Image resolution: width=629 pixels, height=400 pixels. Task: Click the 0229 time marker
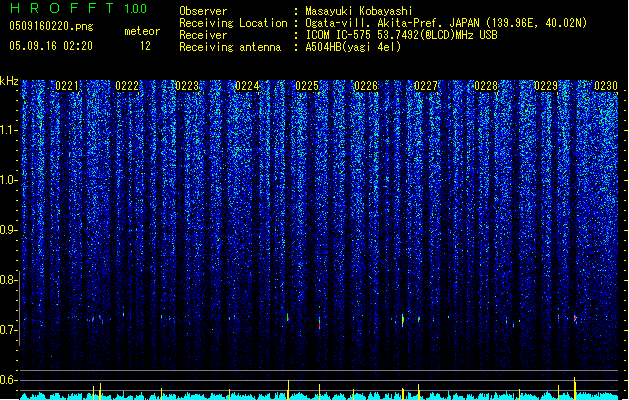coord(546,86)
